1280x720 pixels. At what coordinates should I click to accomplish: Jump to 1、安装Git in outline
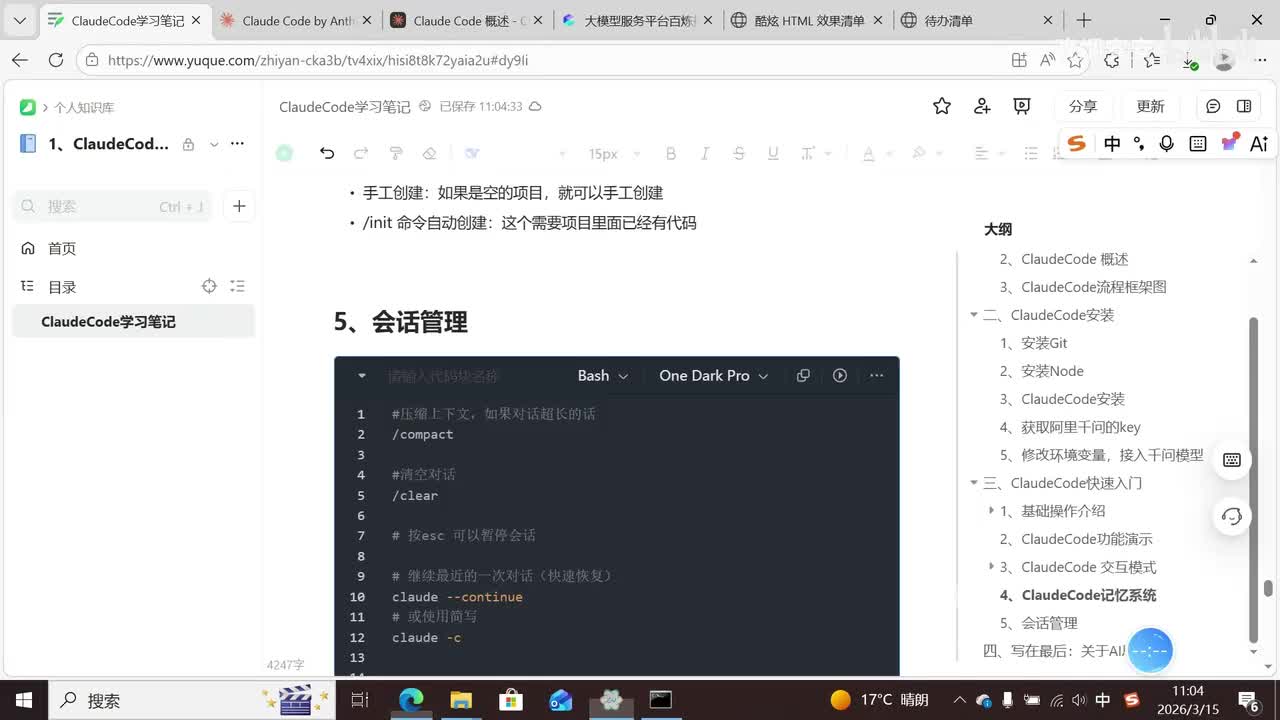[1033, 343]
